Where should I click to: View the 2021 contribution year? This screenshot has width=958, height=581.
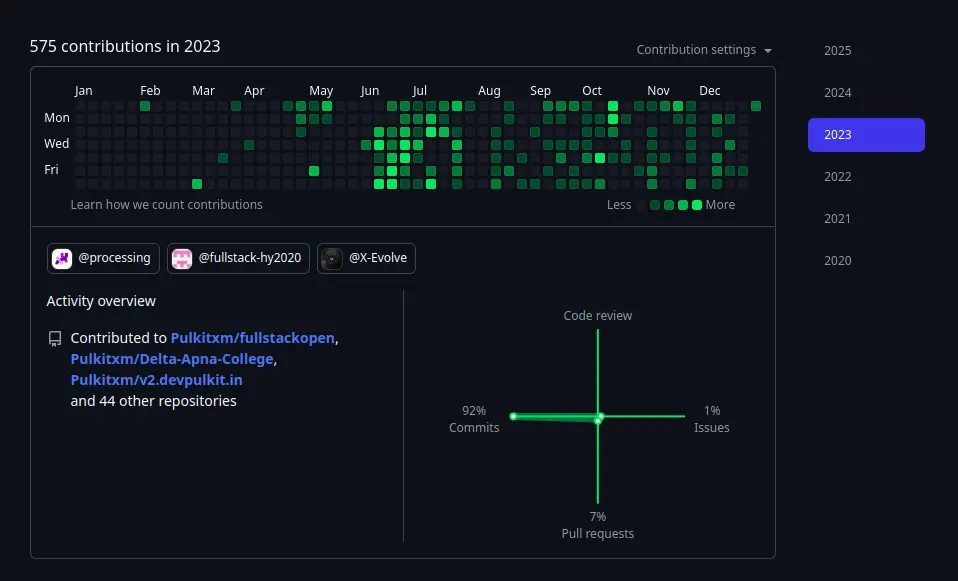[x=837, y=219]
